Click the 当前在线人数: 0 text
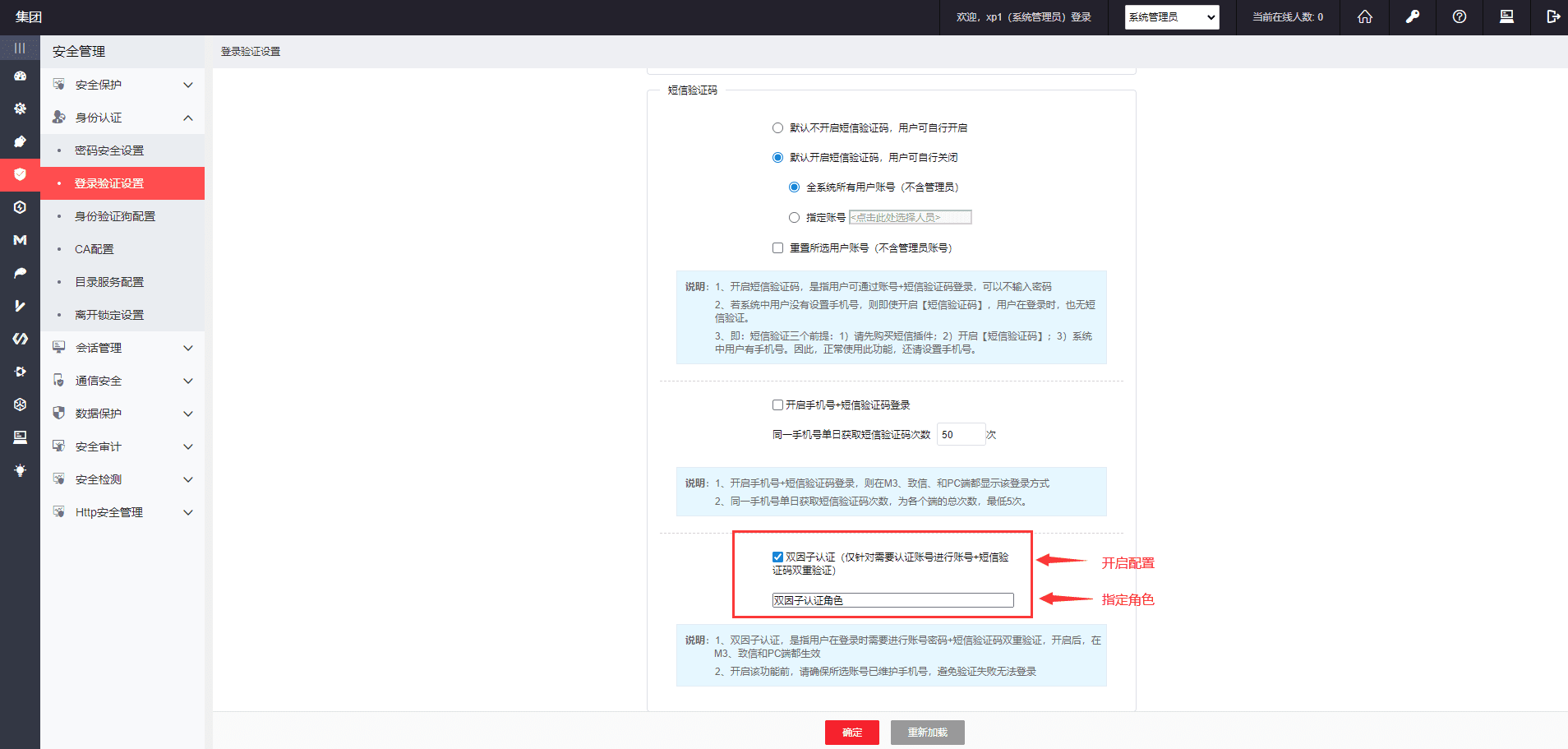The width and height of the screenshot is (1568, 749). [1288, 16]
